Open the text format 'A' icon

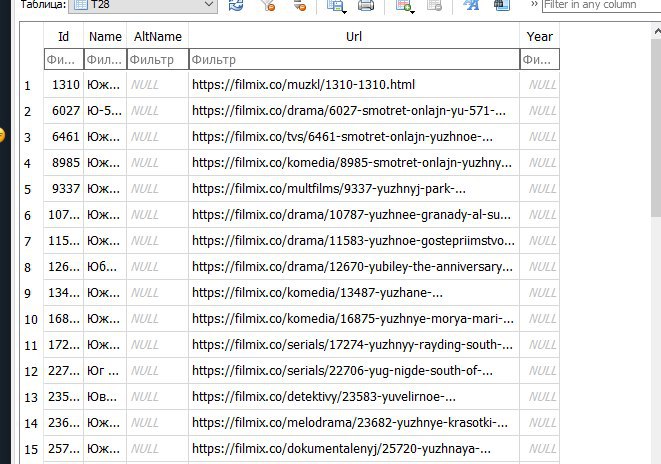471,5
